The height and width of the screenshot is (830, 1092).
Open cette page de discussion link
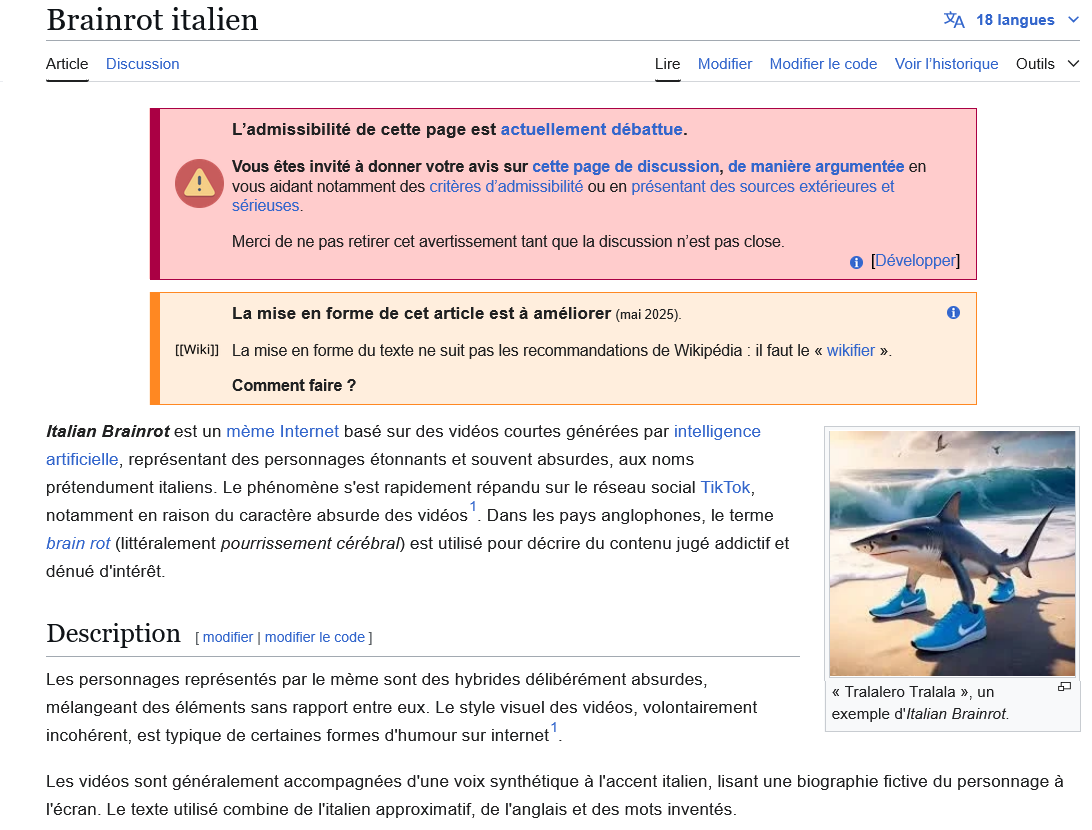pyautogui.click(x=625, y=166)
